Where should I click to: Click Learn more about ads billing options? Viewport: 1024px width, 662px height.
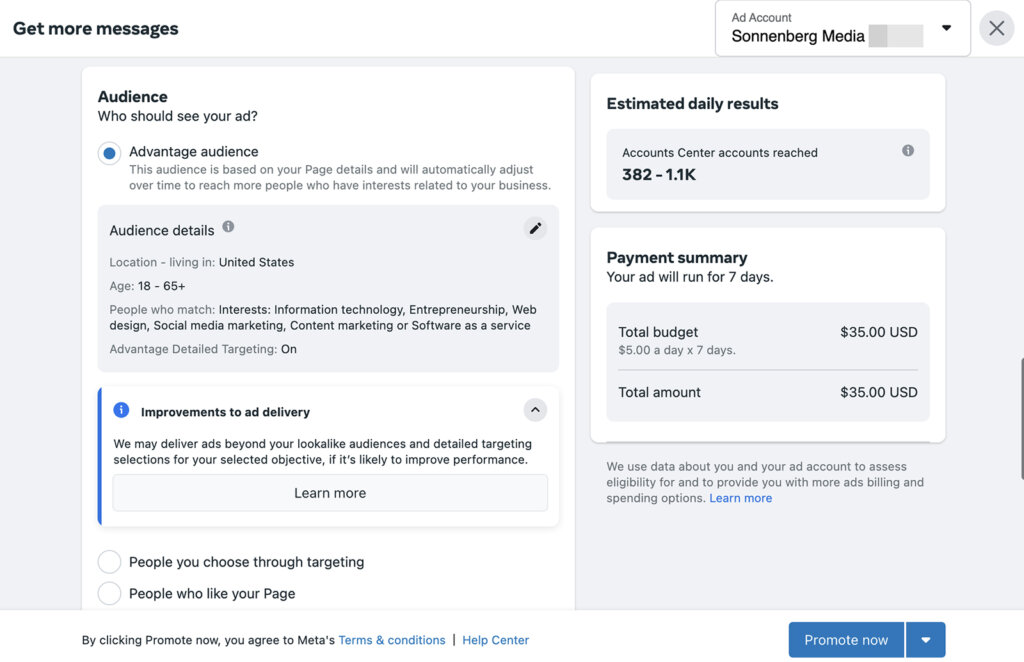click(x=740, y=498)
